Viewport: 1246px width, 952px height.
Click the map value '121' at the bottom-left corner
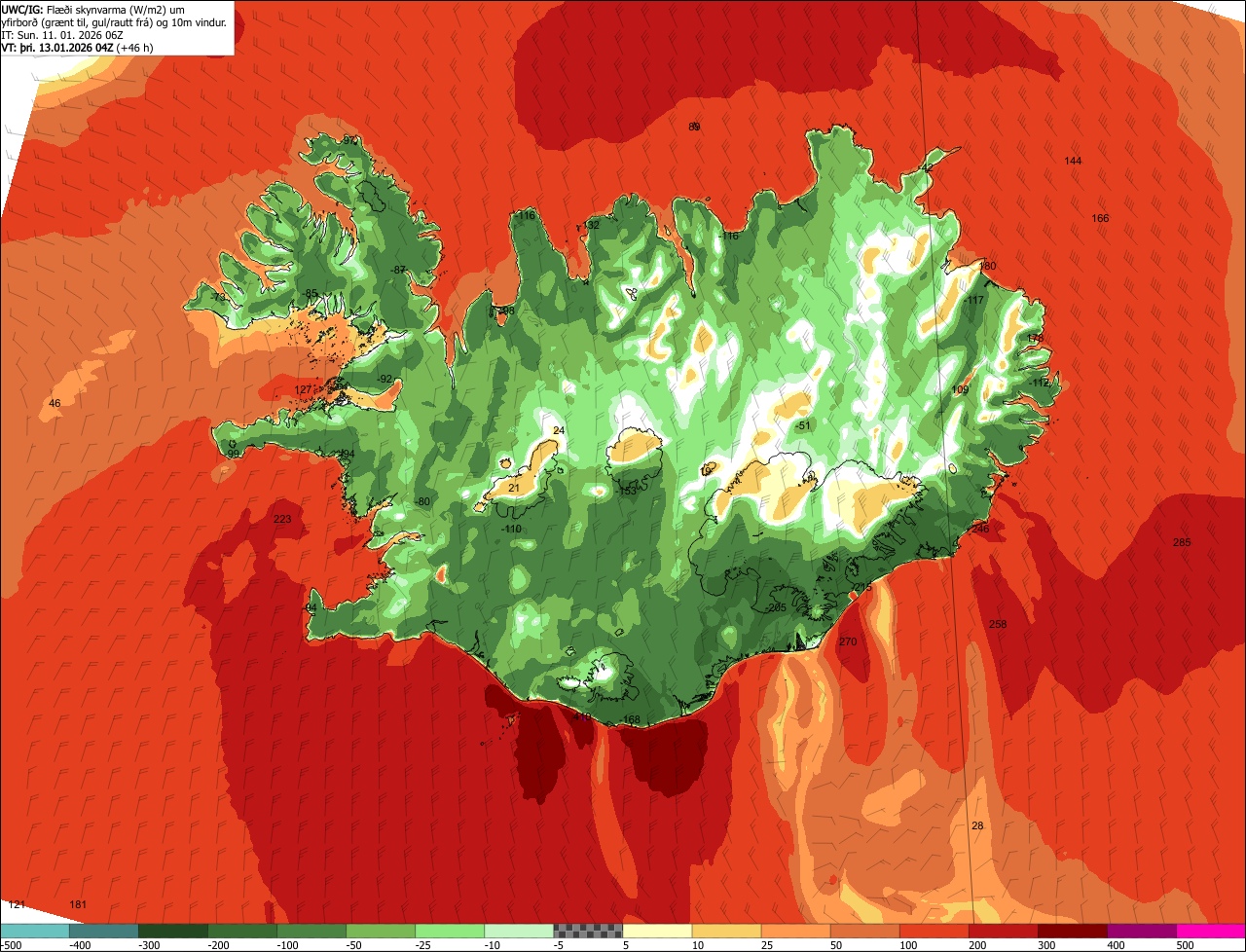[16, 904]
